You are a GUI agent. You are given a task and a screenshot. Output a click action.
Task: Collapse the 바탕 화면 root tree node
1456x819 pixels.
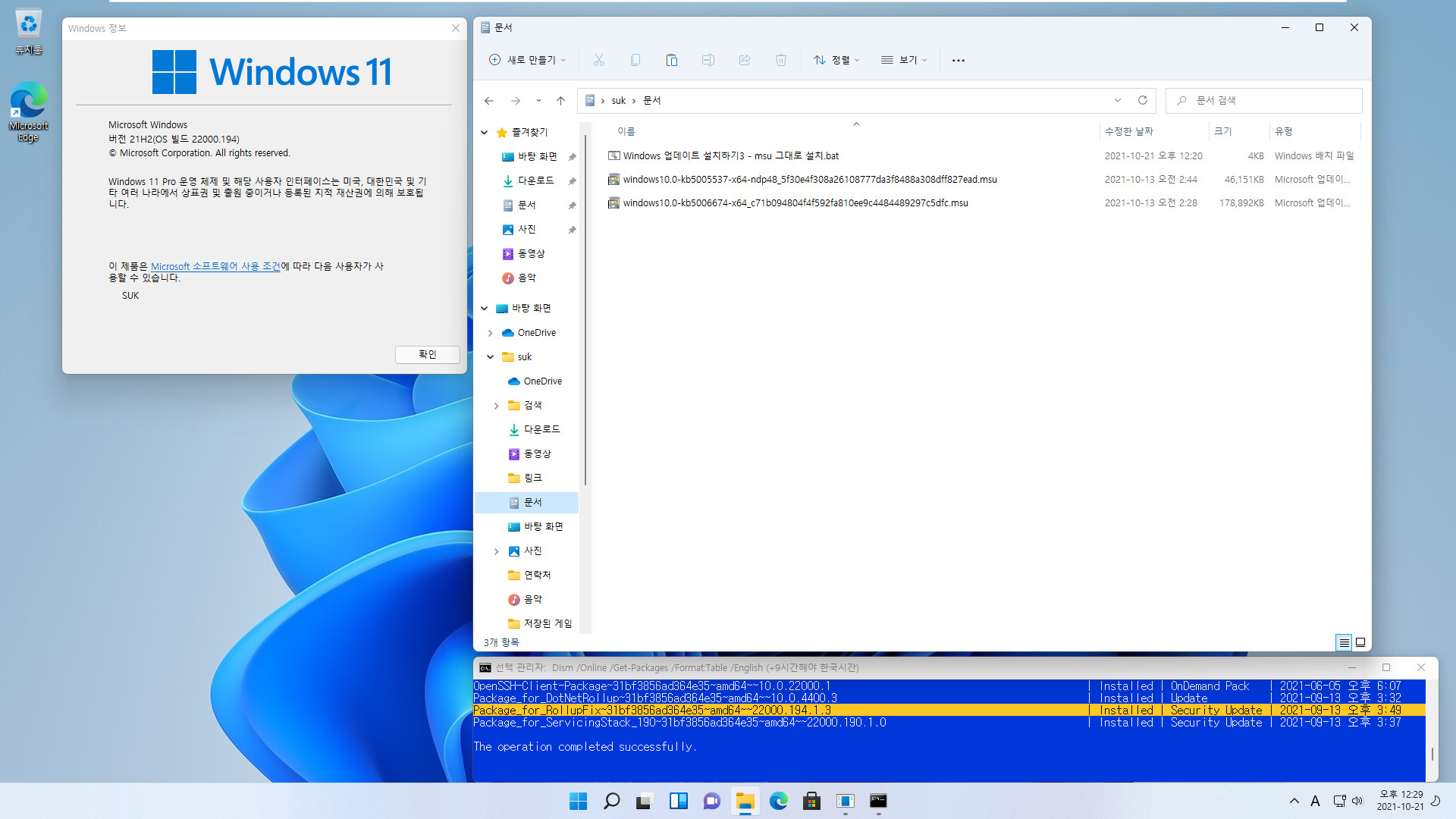click(485, 309)
